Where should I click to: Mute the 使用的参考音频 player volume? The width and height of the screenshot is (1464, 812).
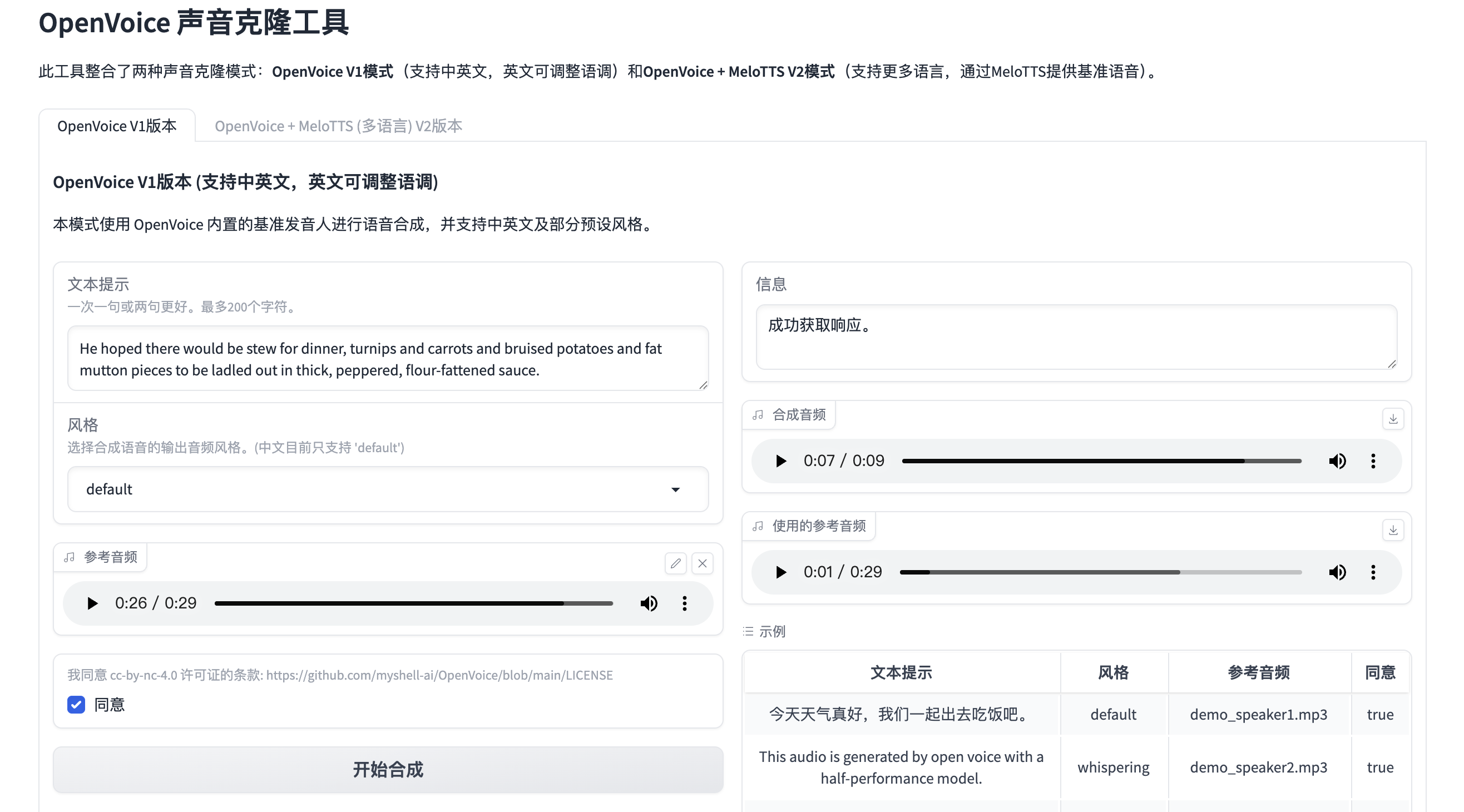click(1337, 572)
